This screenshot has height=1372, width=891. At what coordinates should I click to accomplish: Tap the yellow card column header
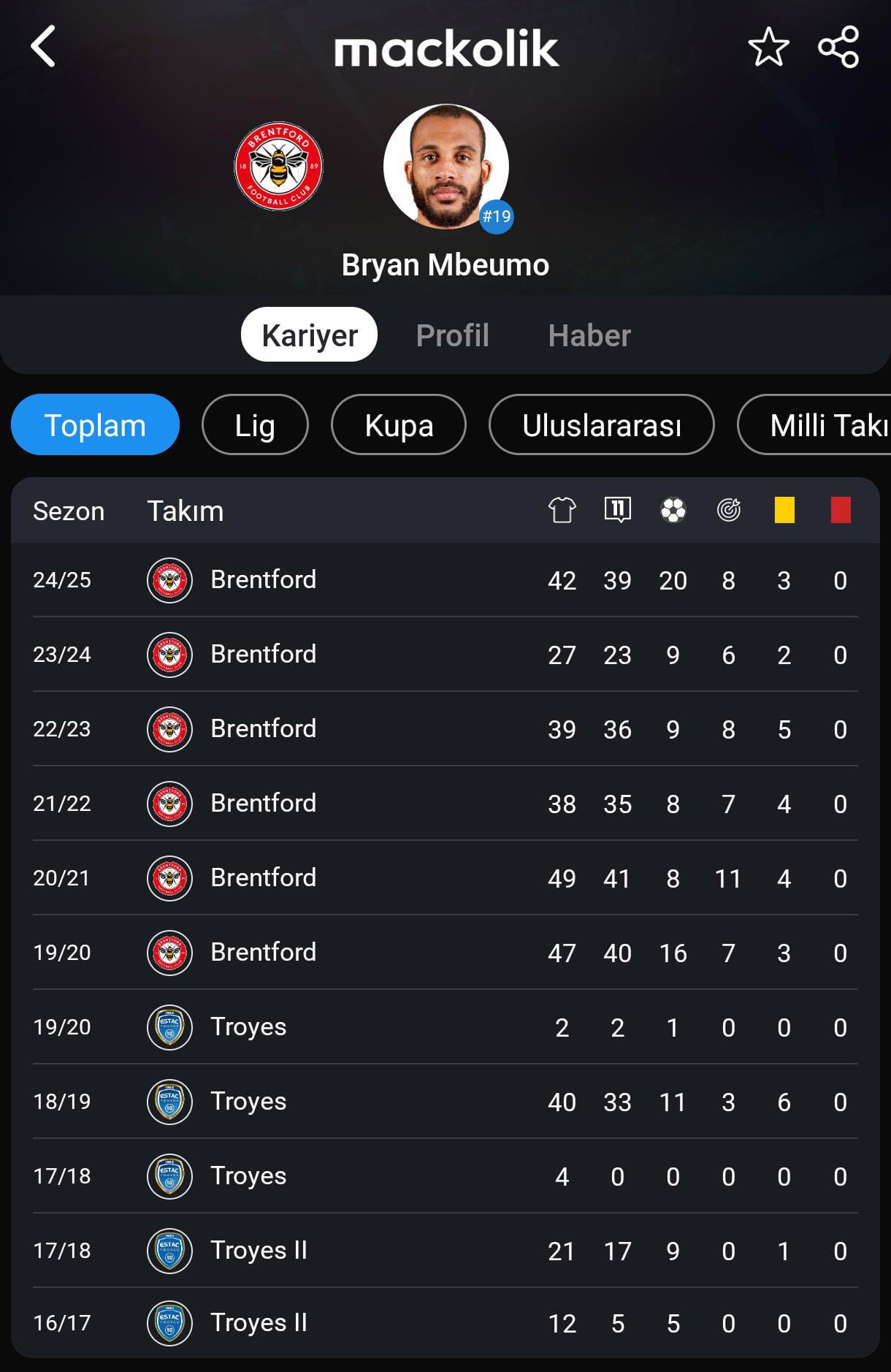click(784, 510)
